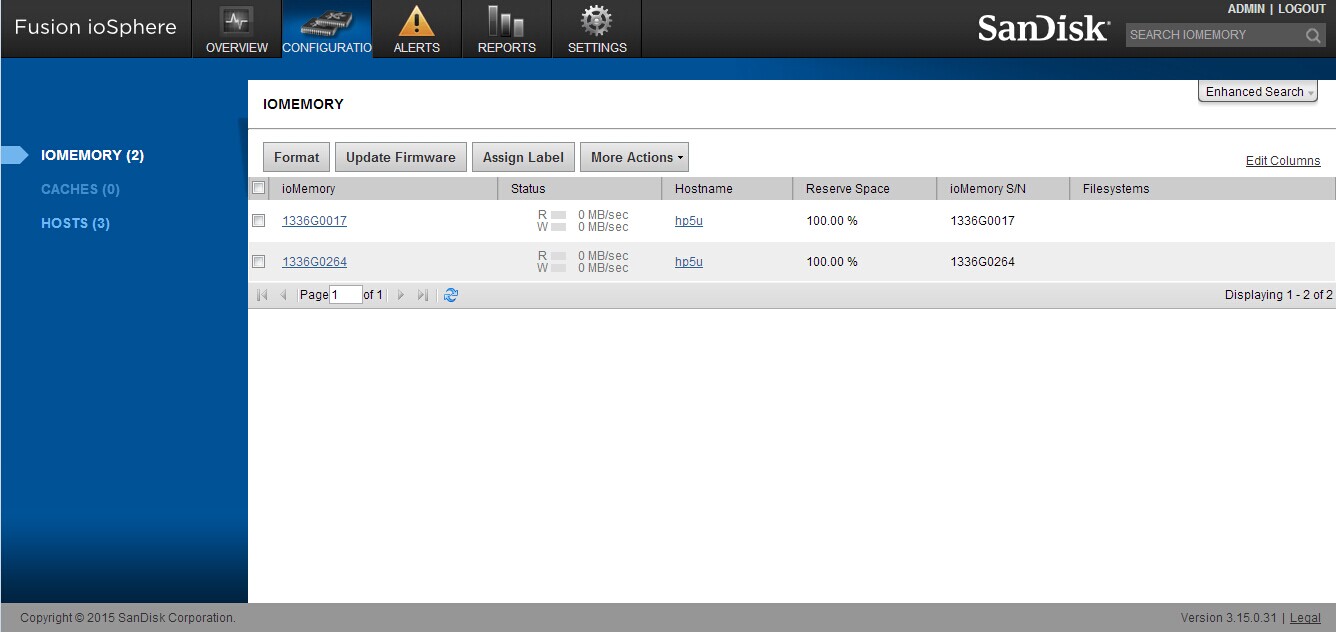Image resolution: width=1336 pixels, height=632 pixels.
Task: Open the Overview tab
Action: (237, 29)
